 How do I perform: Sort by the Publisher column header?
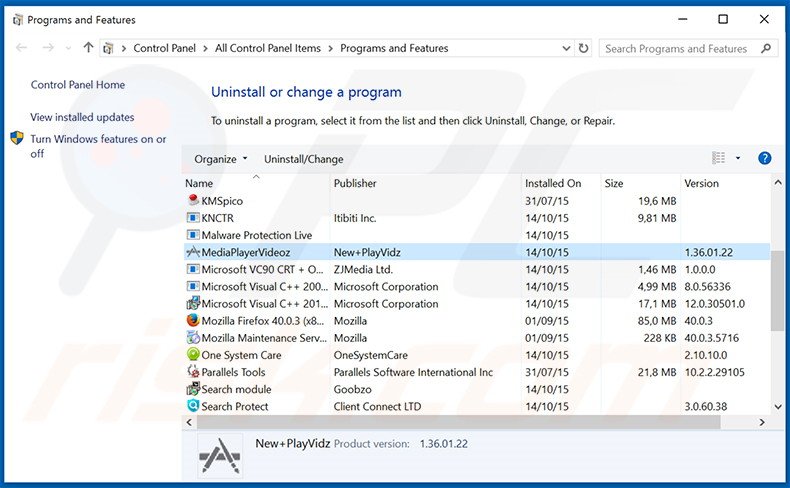(426, 183)
